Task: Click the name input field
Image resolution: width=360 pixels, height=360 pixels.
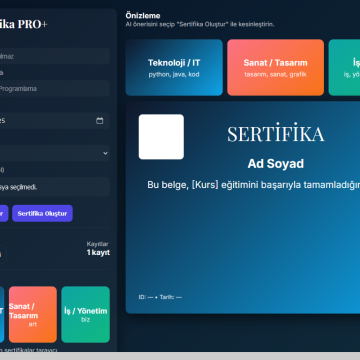Action: [x=55, y=56]
